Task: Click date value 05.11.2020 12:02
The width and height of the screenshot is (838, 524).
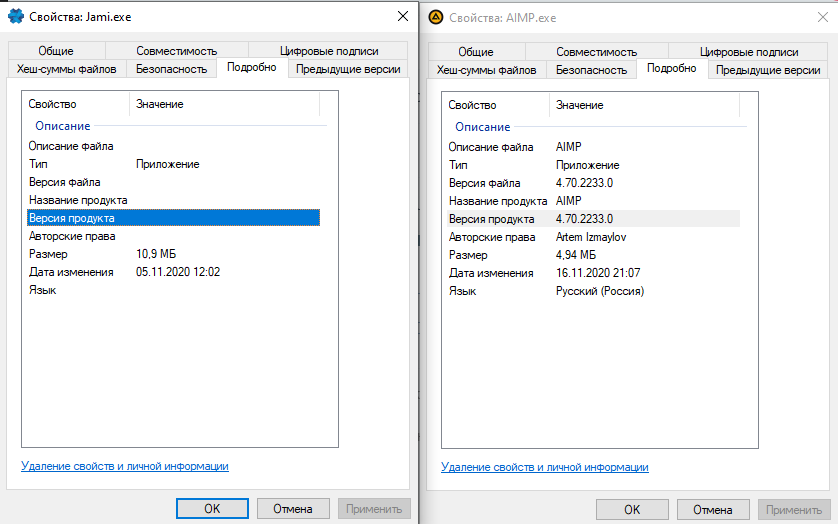Action: (x=178, y=272)
